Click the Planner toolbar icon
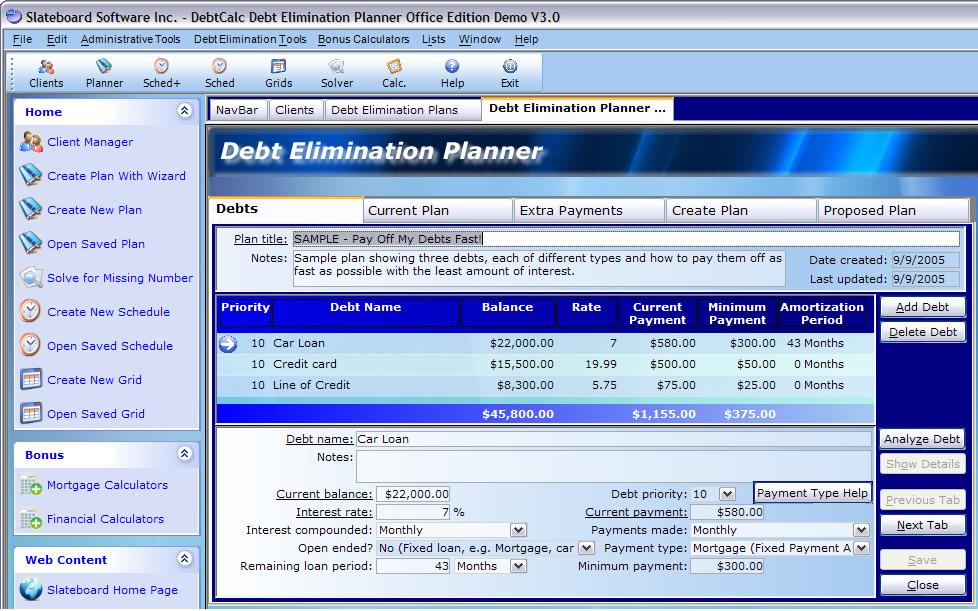The image size is (978, 611). pos(104,73)
